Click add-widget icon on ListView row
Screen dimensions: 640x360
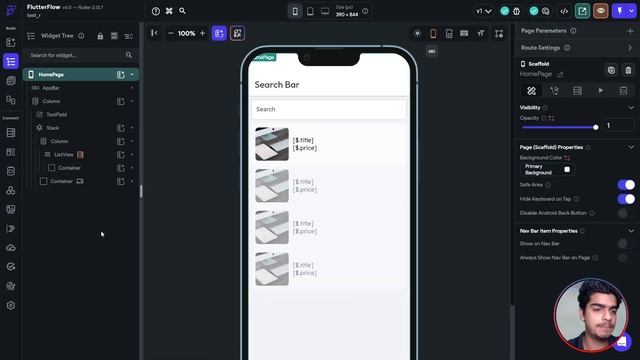pyautogui.click(x=121, y=155)
